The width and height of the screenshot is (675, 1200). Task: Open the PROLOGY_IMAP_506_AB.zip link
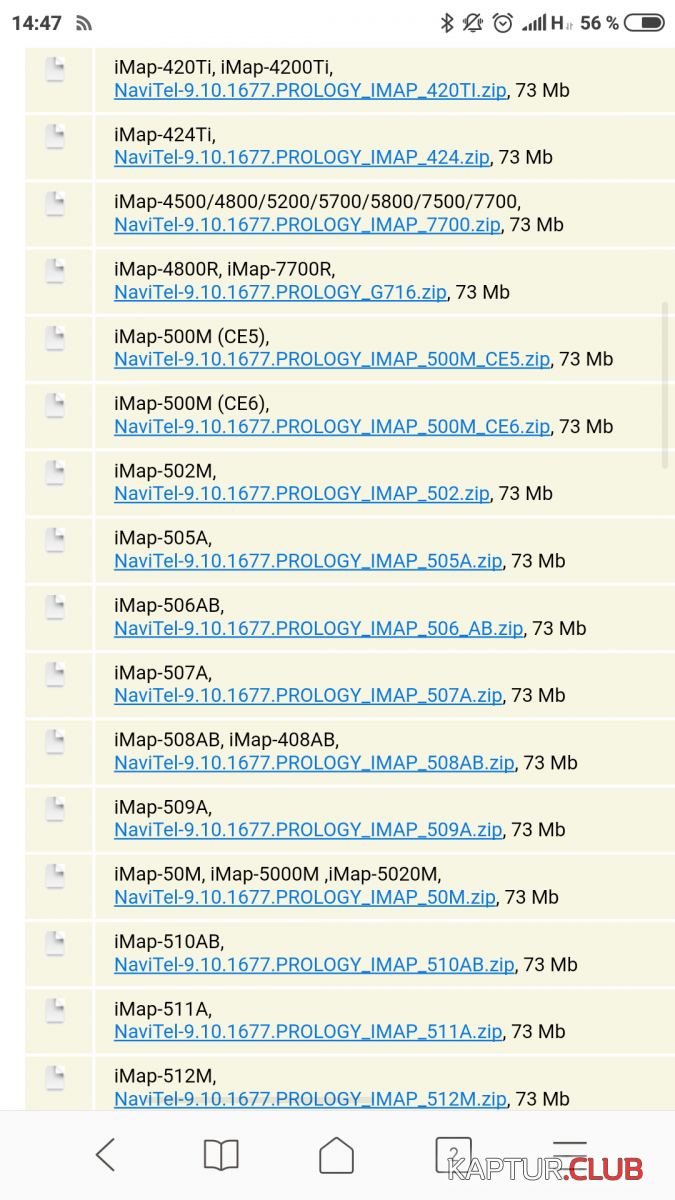click(x=318, y=629)
